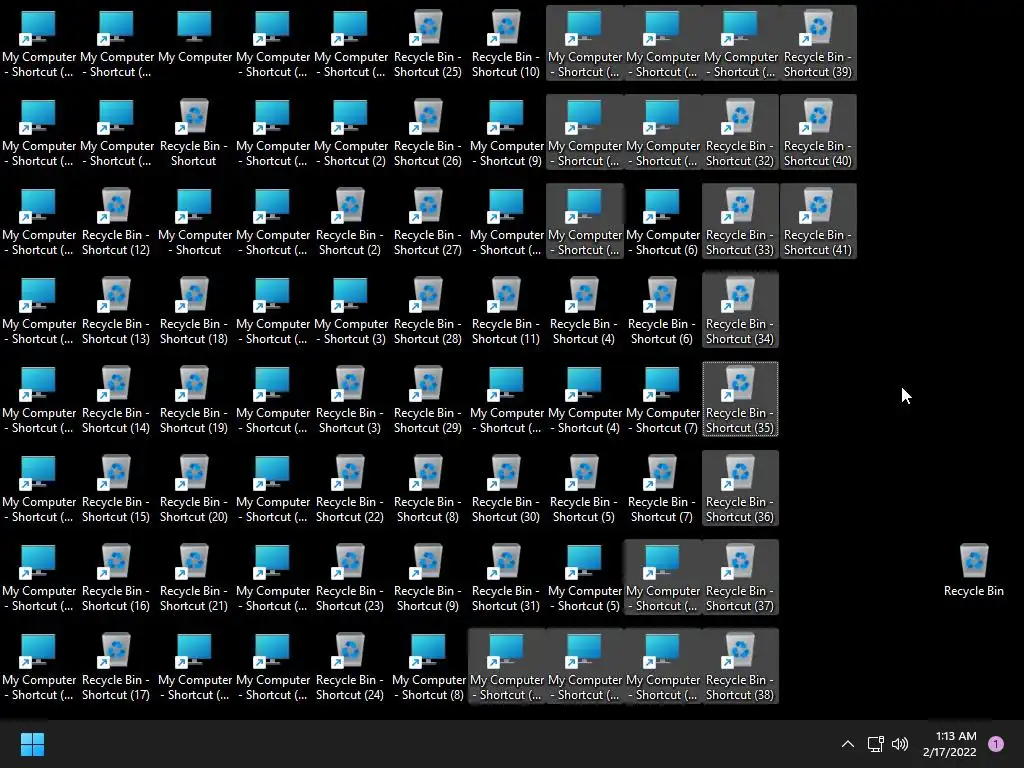The width and height of the screenshot is (1024, 768).
Task: Select Recycle Bin - Shortcut (21)
Action: point(194,578)
